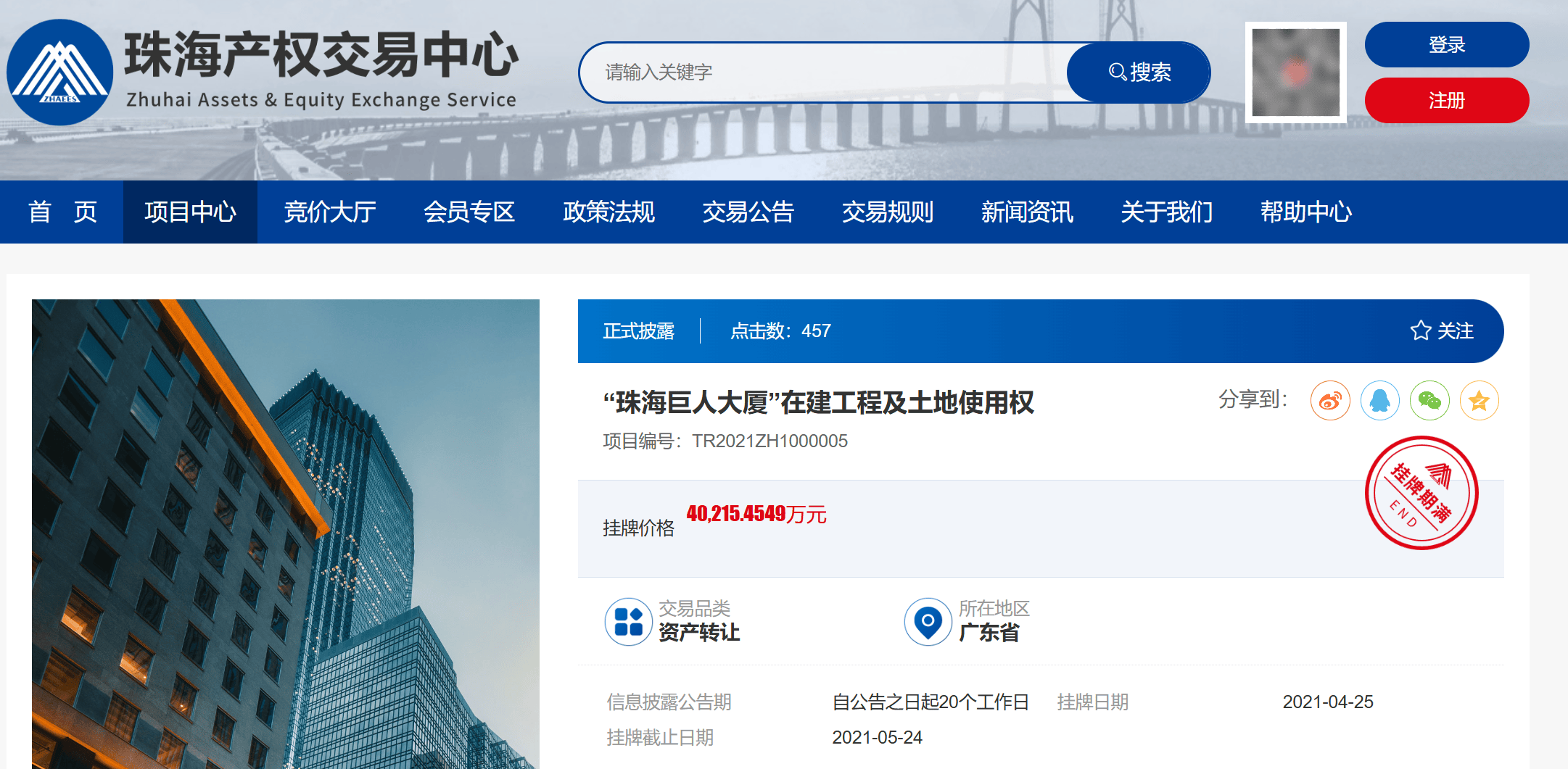
Task: Click the 广东省 location pin icon
Action: click(x=928, y=622)
